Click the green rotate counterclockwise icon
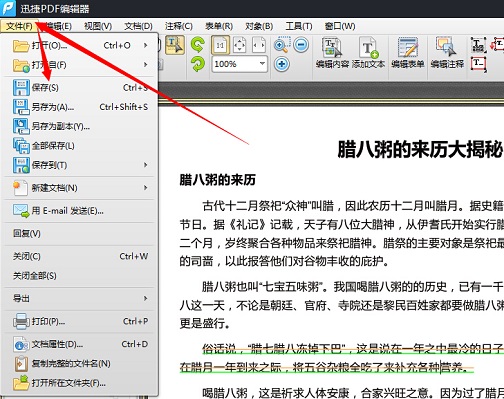This screenshot has width=504, height=399. coord(198,45)
